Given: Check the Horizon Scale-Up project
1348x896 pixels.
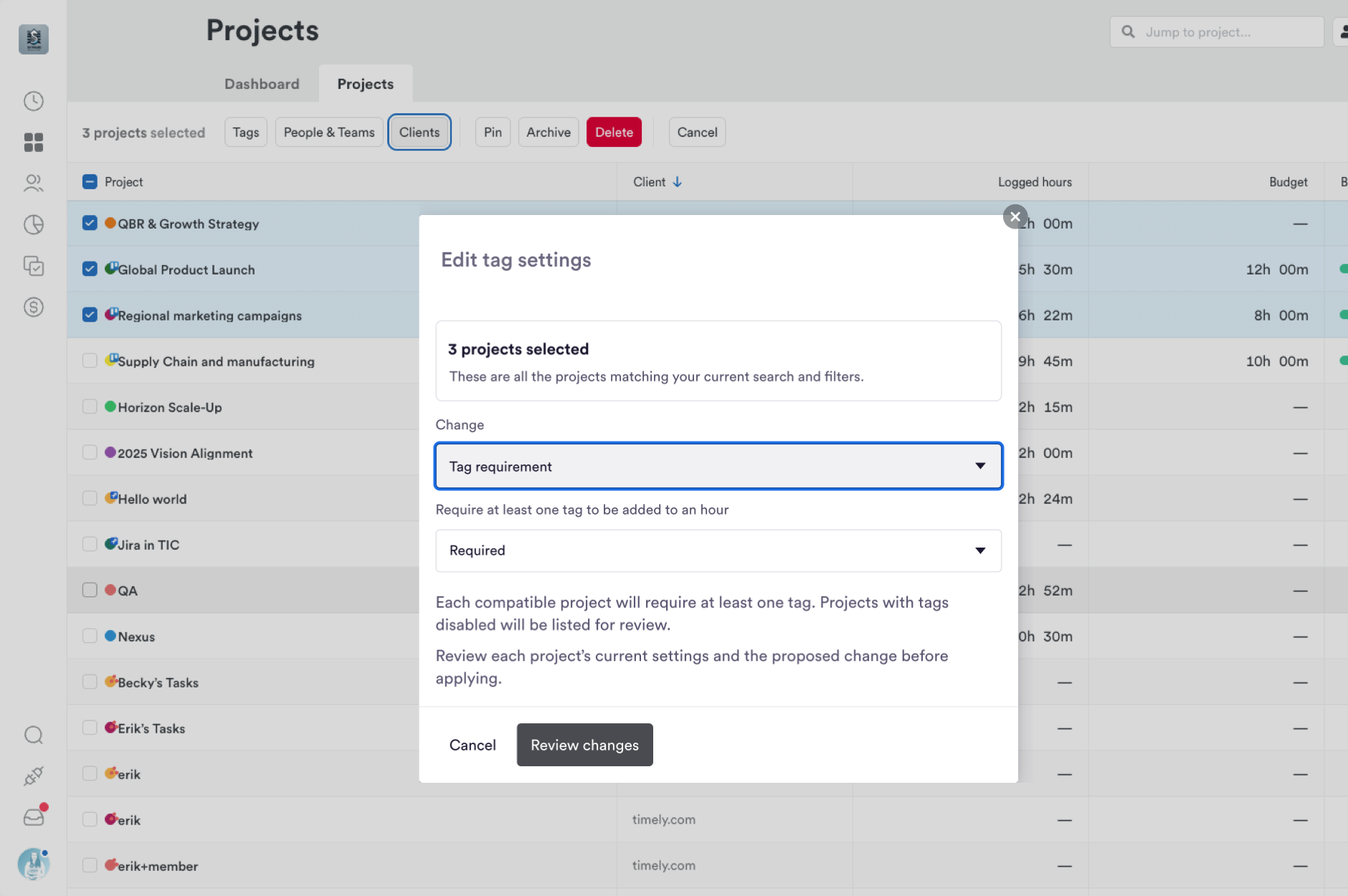Looking at the screenshot, I should tap(90, 406).
